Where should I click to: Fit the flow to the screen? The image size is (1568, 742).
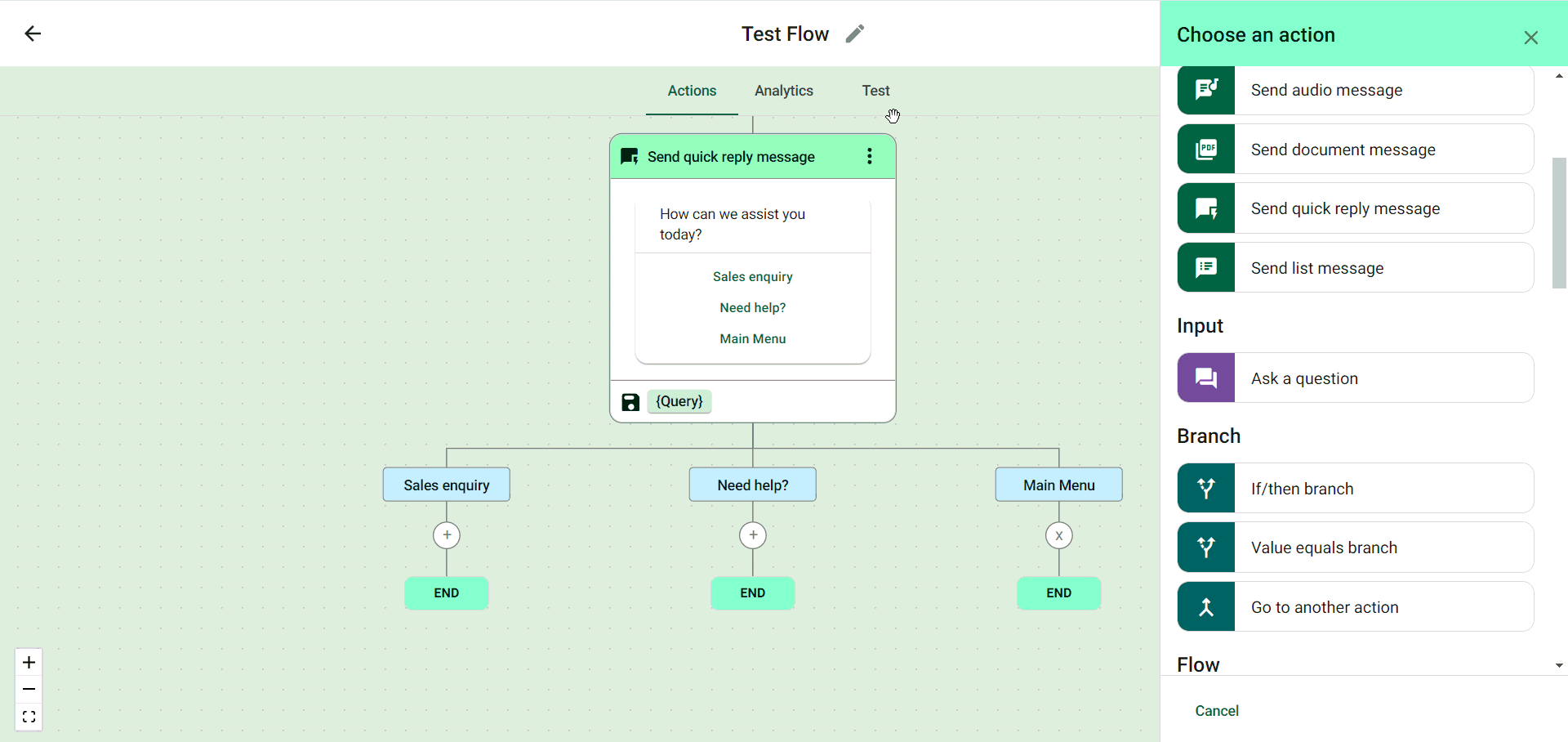click(x=29, y=717)
